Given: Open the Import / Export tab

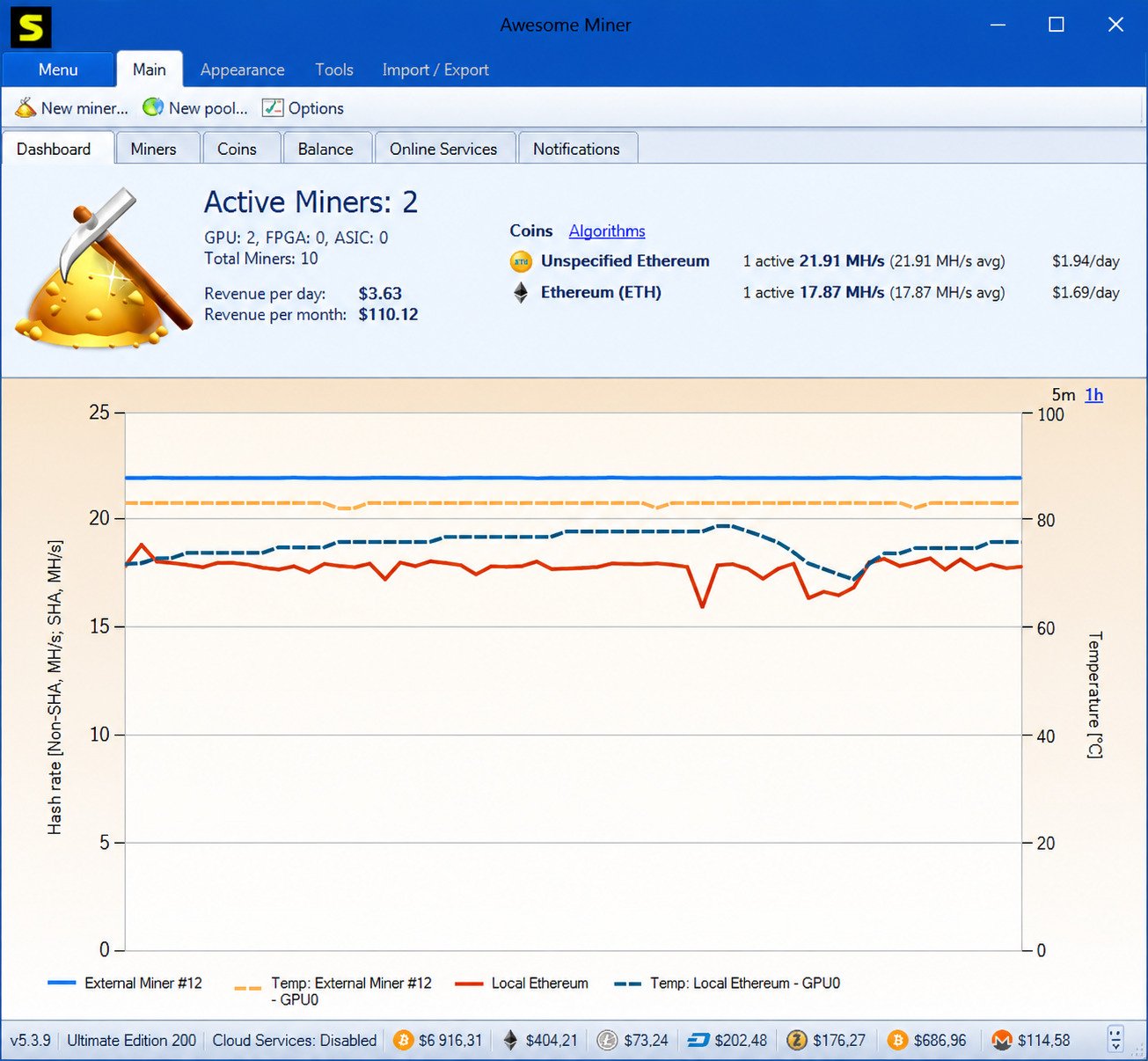Looking at the screenshot, I should pos(435,70).
